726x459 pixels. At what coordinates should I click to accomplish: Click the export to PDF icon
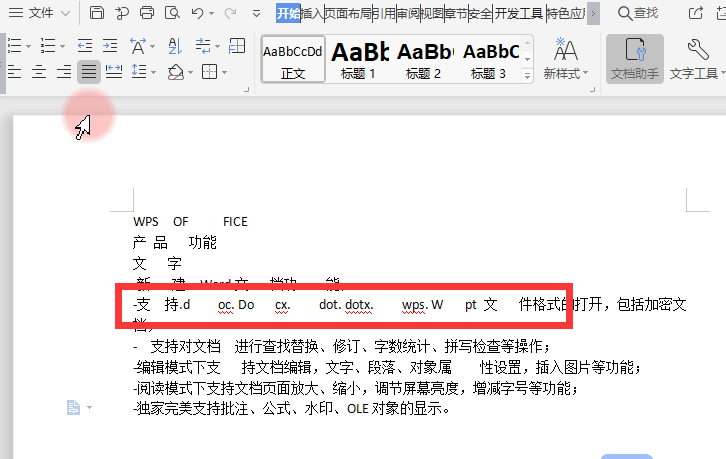pos(122,13)
